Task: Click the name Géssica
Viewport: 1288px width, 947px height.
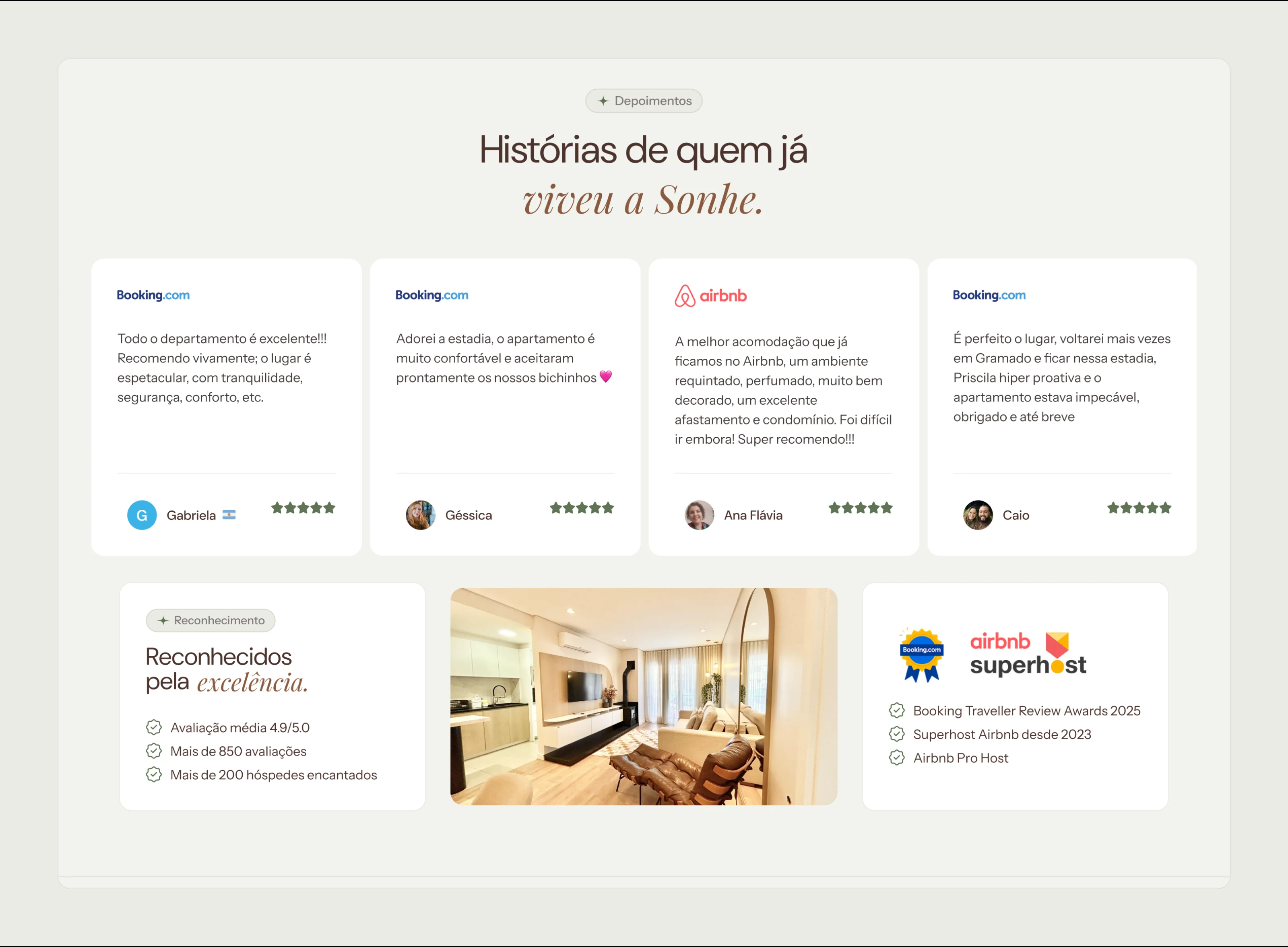Action: (x=469, y=515)
